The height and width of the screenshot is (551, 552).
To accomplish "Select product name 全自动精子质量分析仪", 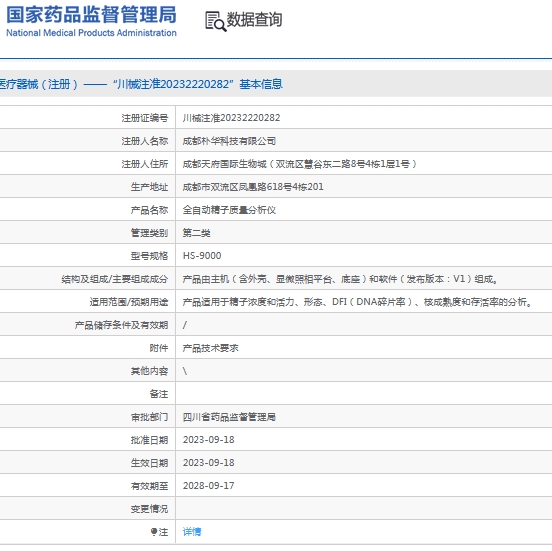I will point(229,210).
